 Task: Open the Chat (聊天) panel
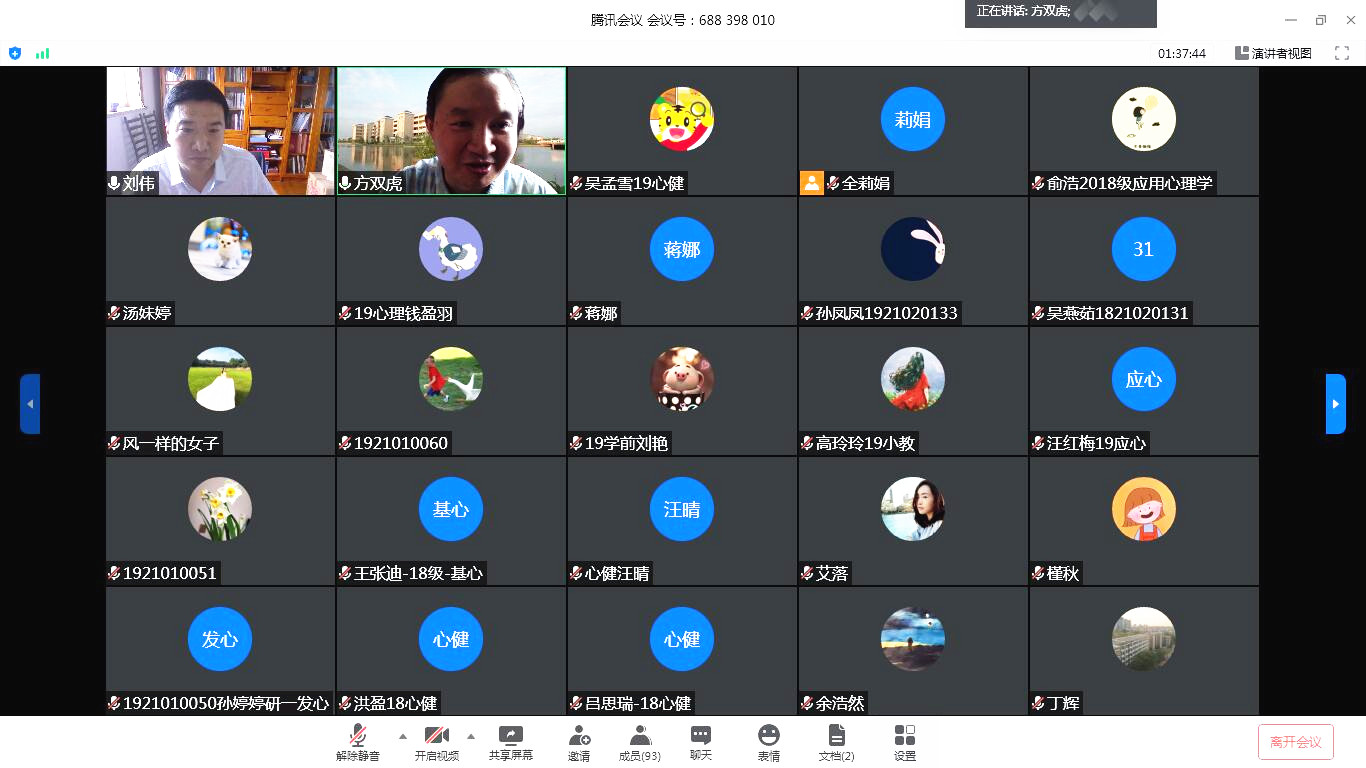[x=701, y=742]
